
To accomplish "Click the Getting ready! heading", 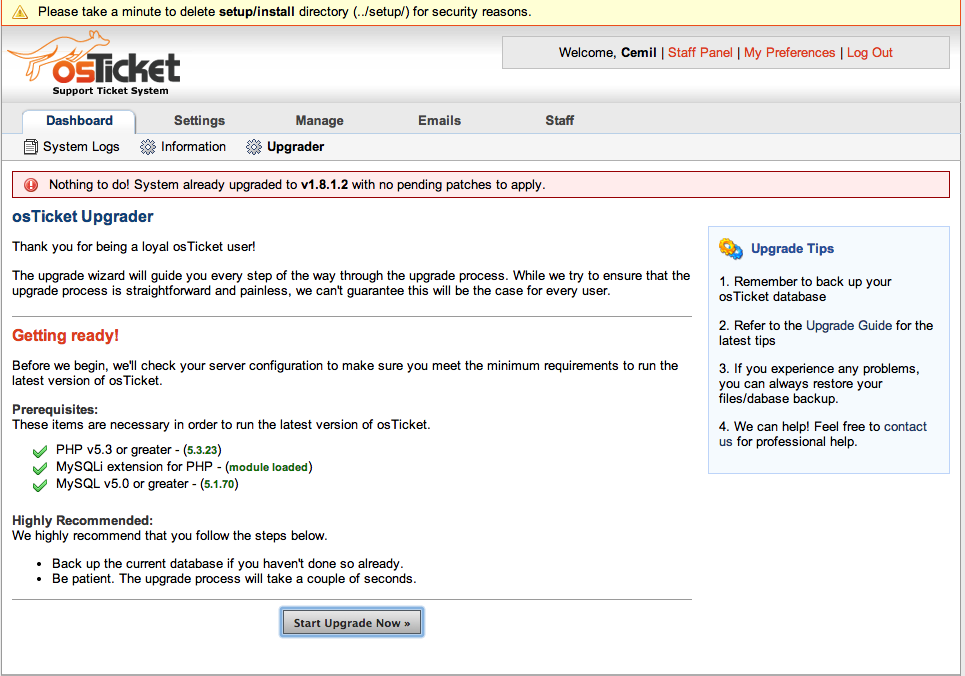I will click(x=65, y=336).
